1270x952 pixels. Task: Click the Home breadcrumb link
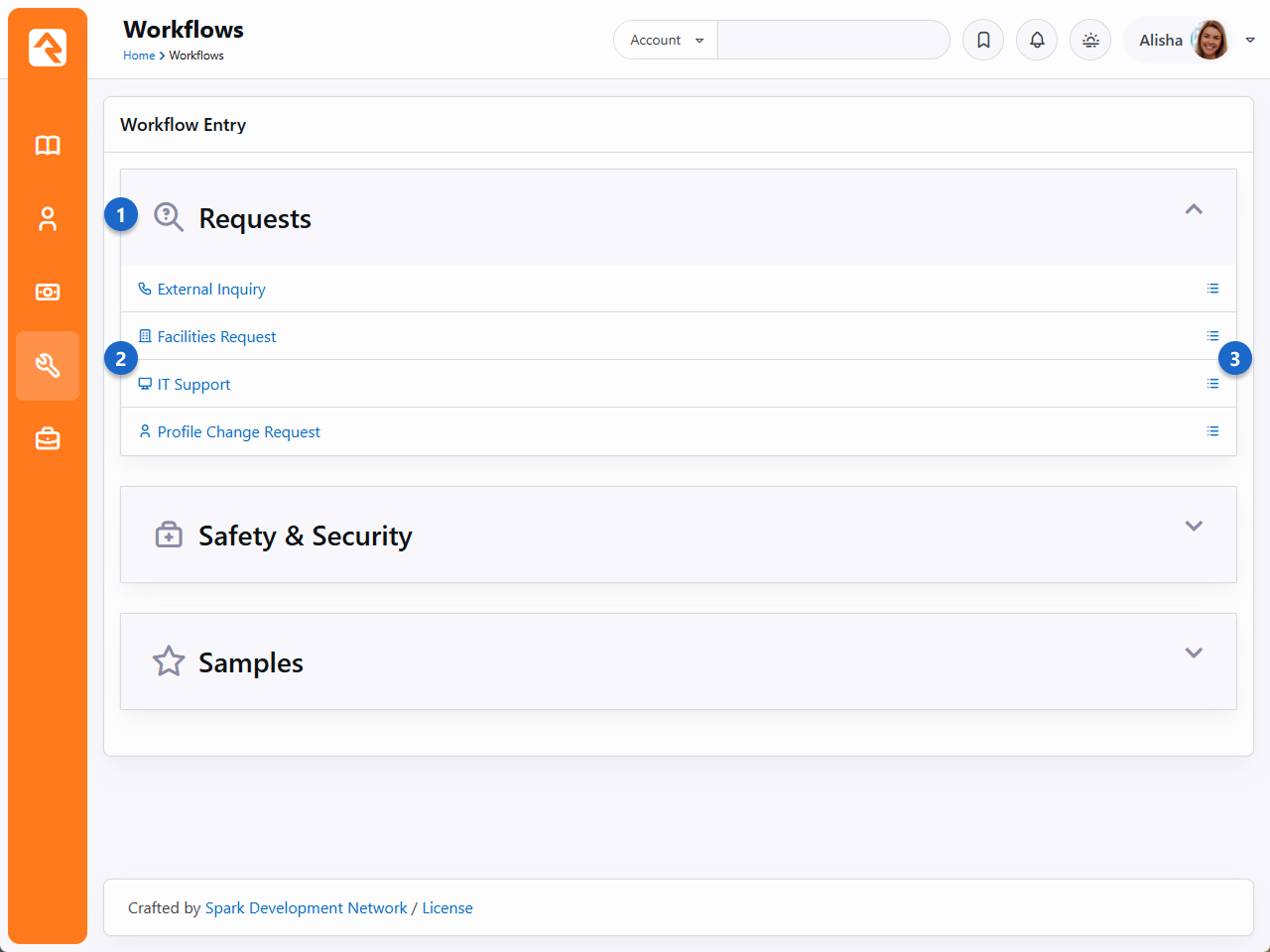click(139, 56)
